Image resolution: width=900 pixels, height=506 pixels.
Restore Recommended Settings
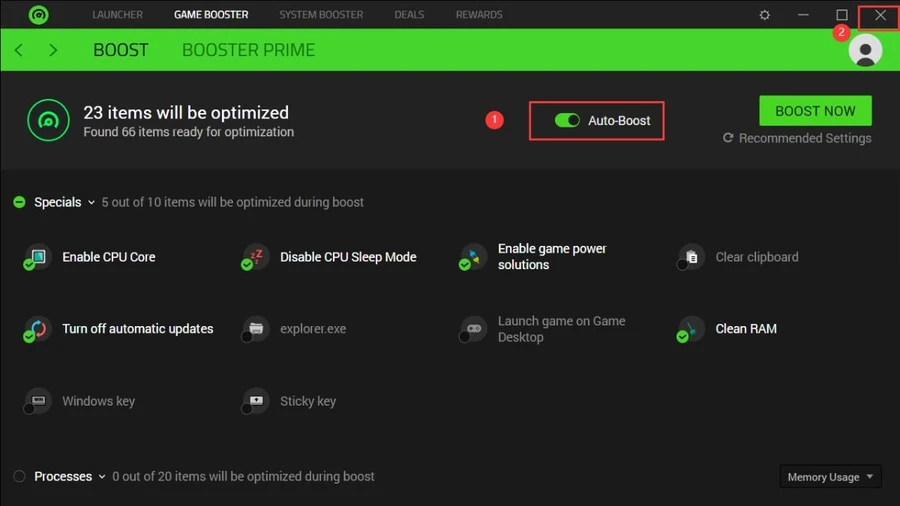coord(797,138)
